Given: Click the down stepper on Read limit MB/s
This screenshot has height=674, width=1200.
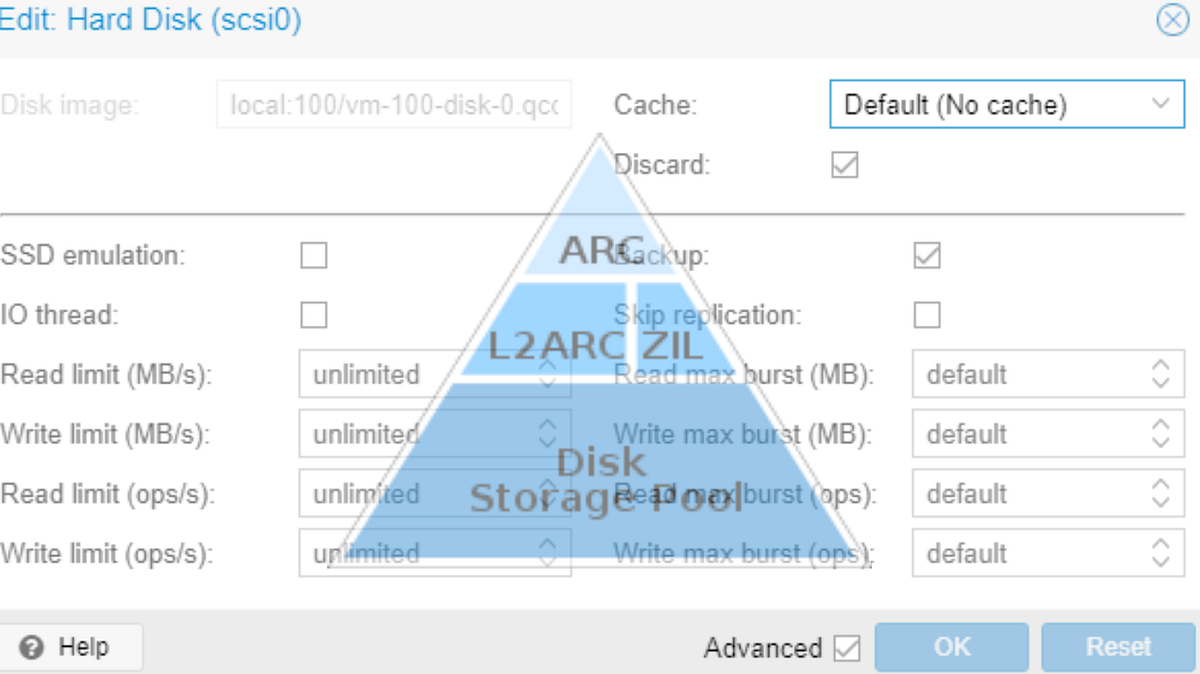Looking at the screenshot, I should [x=548, y=381].
